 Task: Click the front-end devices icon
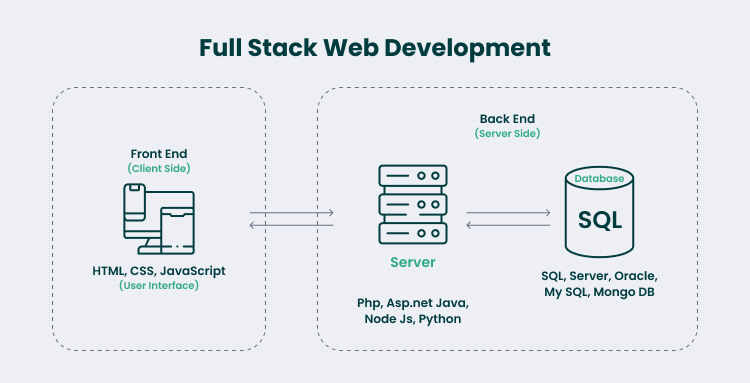(159, 219)
